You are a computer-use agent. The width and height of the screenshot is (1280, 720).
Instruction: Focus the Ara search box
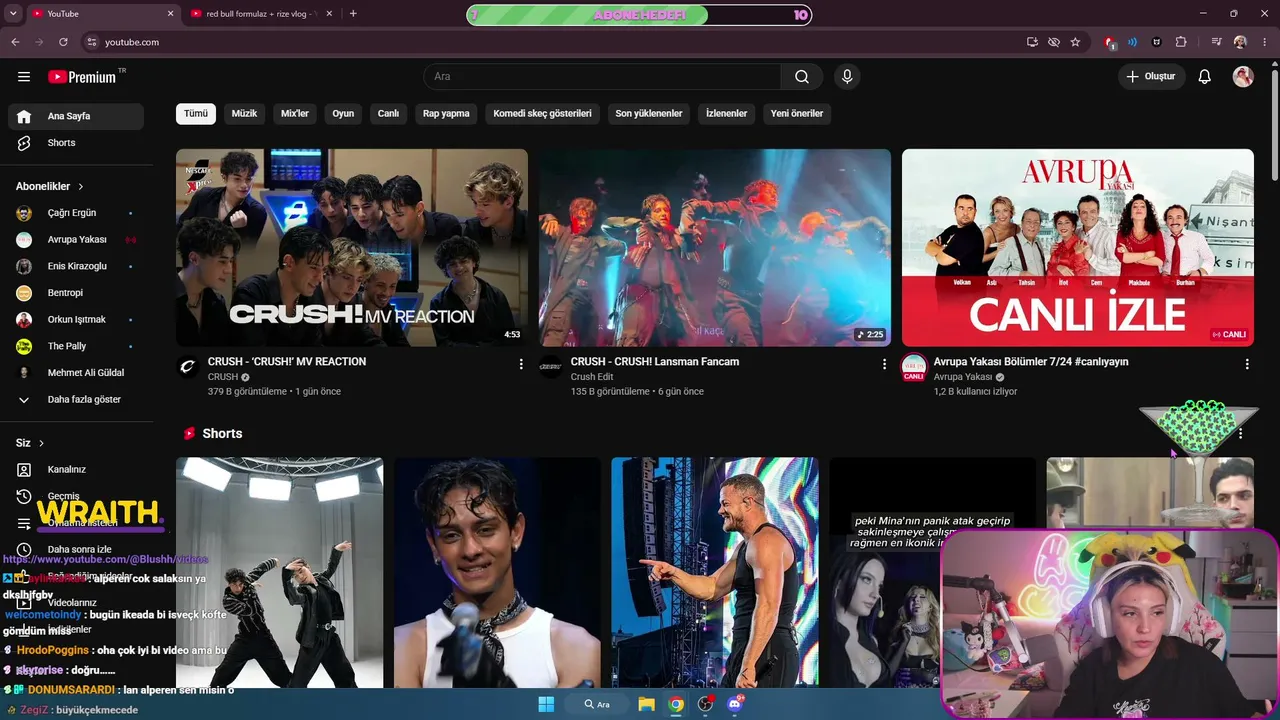[x=603, y=77]
